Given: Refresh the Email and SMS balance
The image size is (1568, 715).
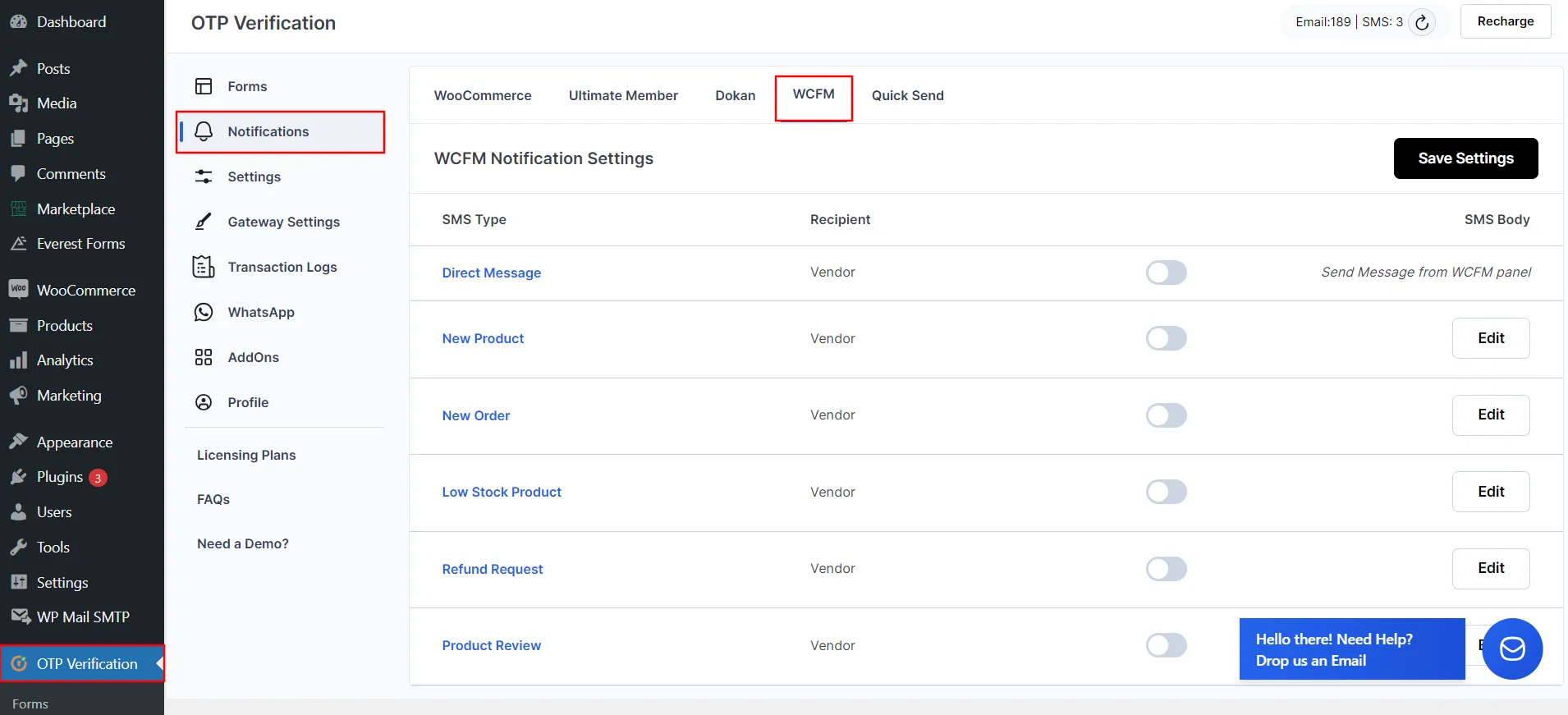Looking at the screenshot, I should (1422, 22).
